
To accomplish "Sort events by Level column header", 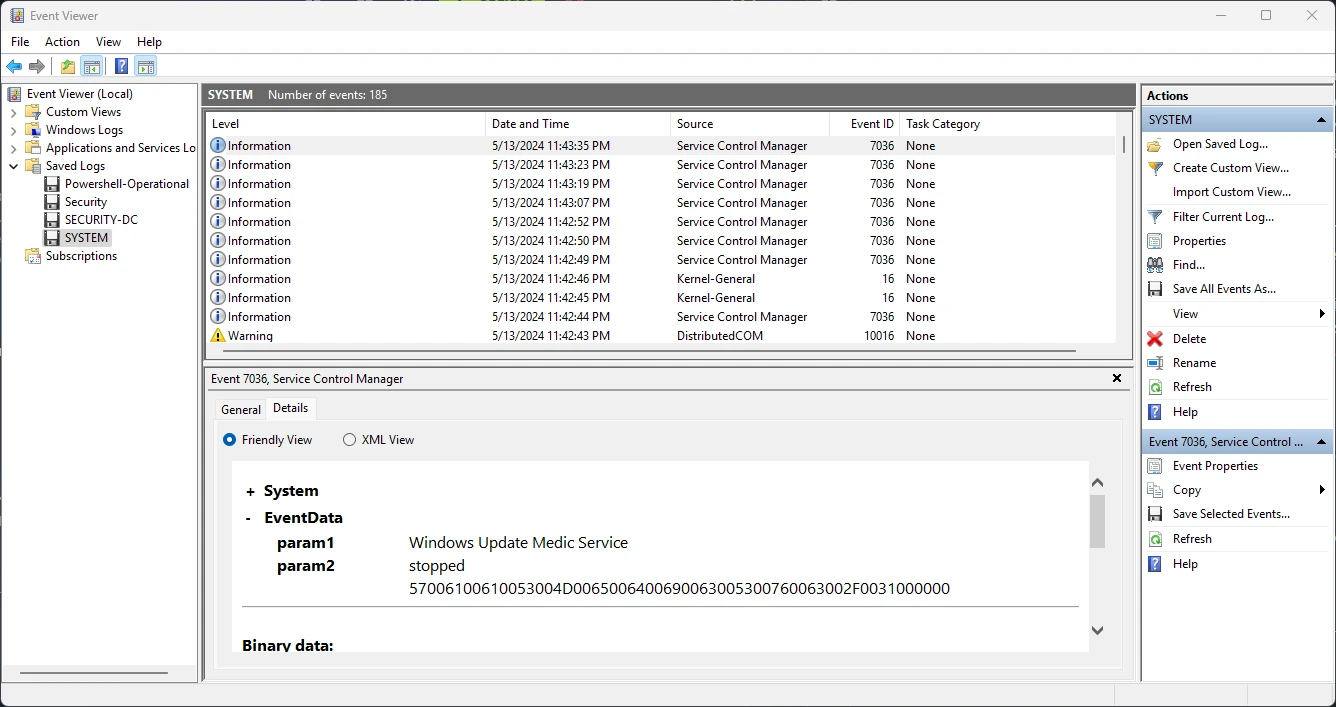I will pos(346,124).
